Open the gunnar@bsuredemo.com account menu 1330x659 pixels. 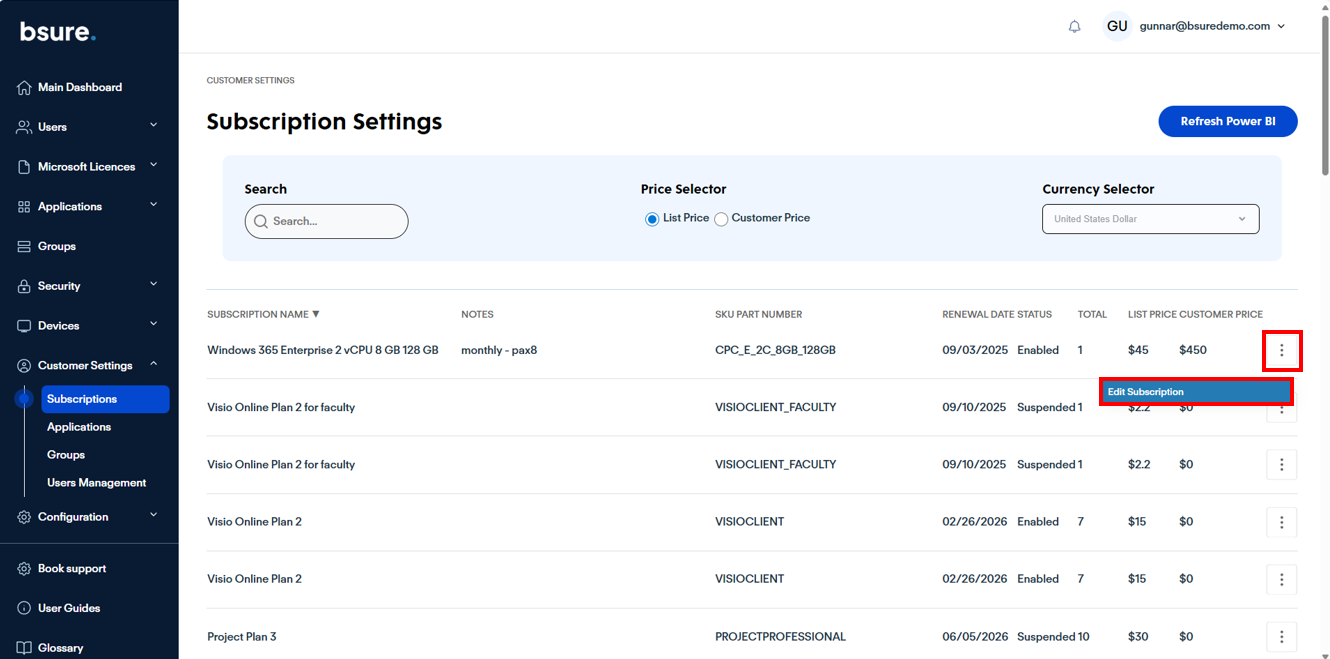(x=1212, y=27)
